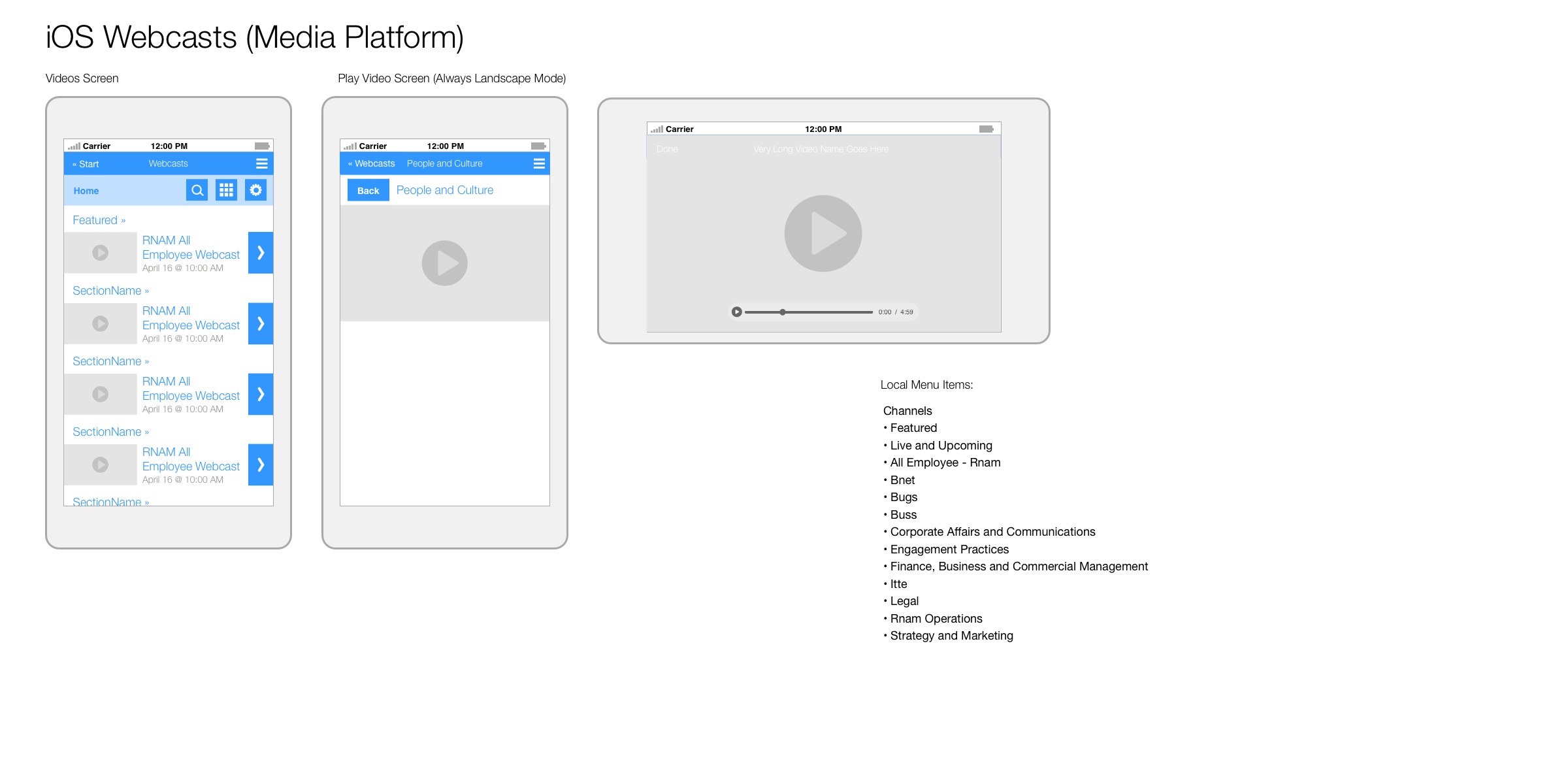Open hamburger menu on Webcasts screen
Screen dimensions: 1568x784
pos(261,163)
